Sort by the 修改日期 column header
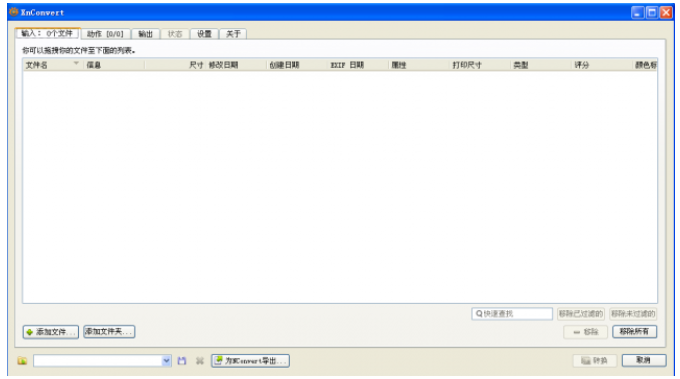This screenshot has width=680, height=379. point(236,65)
